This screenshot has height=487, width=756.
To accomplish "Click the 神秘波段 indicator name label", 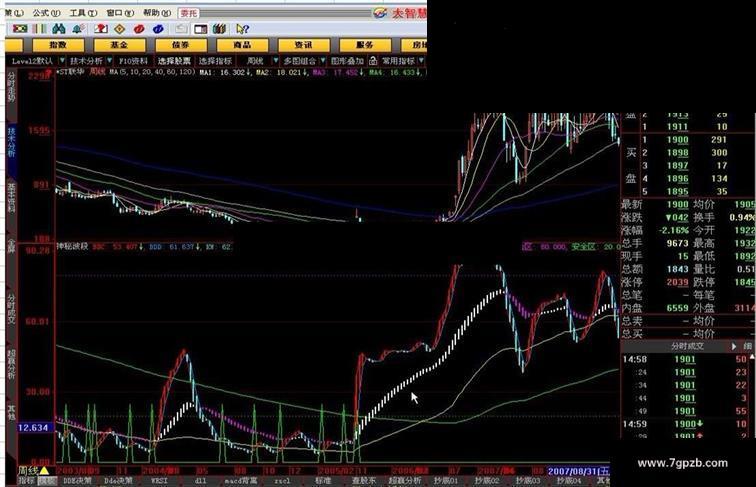I will click(72, 246).
